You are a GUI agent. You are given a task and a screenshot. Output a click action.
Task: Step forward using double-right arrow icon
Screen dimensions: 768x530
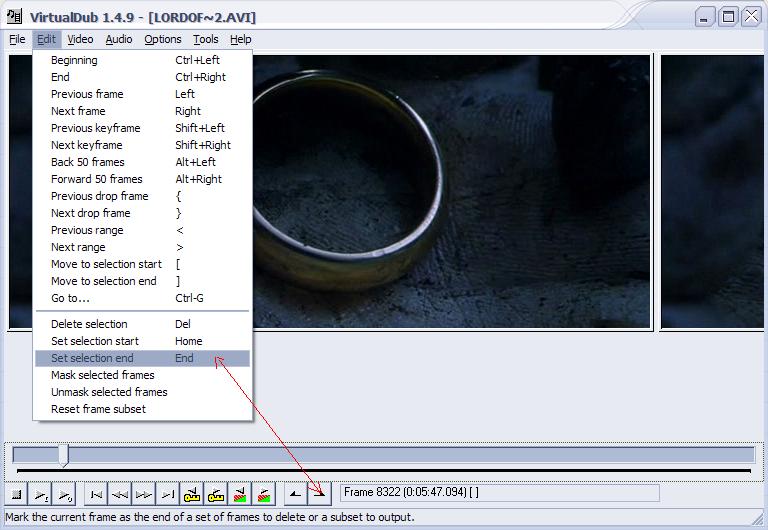tap(144, 494)
